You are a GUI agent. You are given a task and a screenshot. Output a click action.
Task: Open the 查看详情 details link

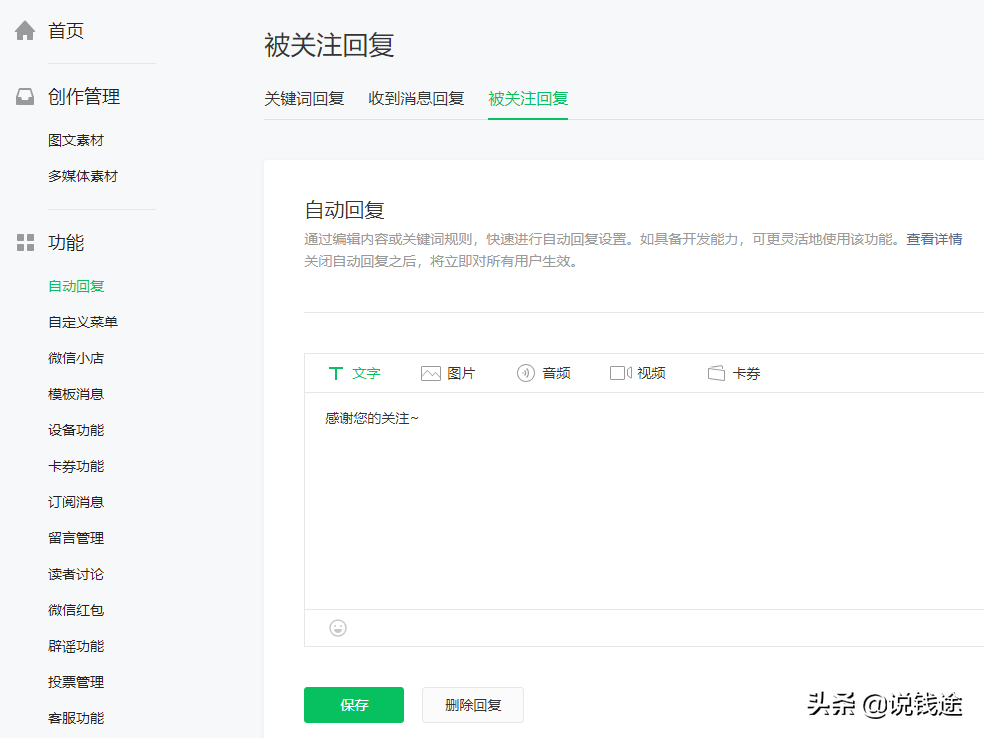[x=935, y=238]
